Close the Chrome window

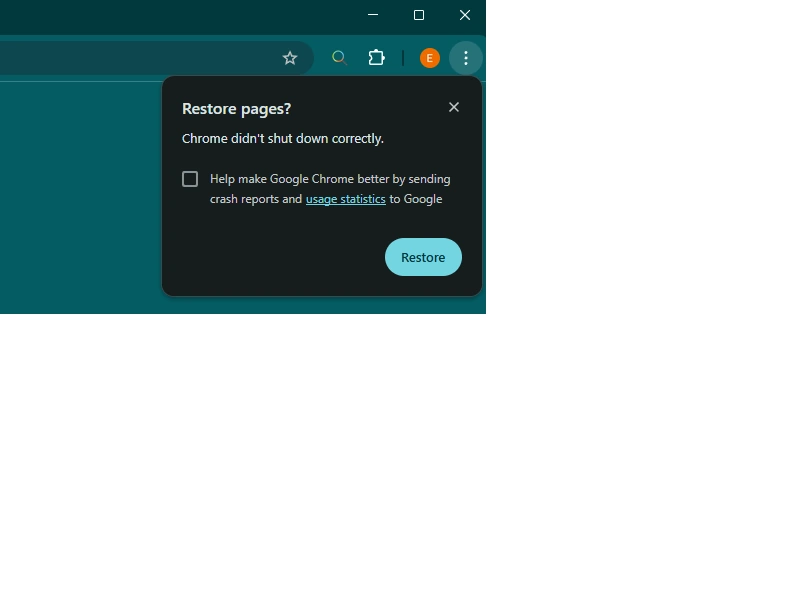[x=465, y=15]
